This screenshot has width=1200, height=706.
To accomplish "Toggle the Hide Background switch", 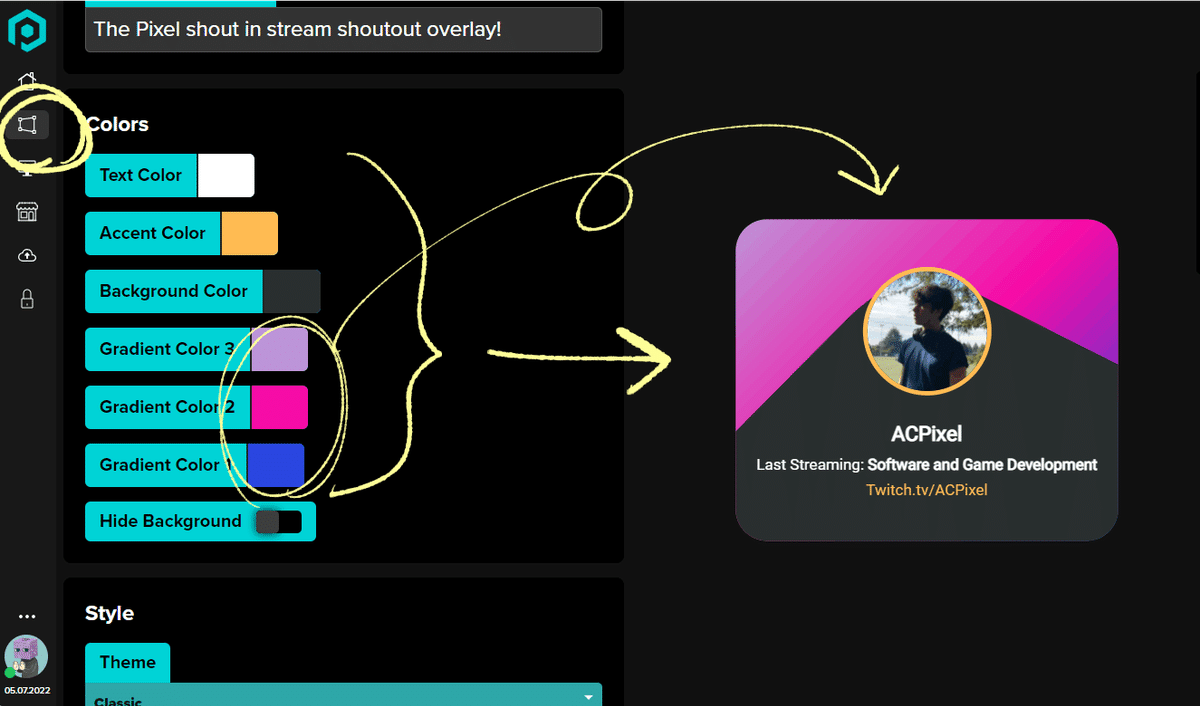I will tap(279, 522).
